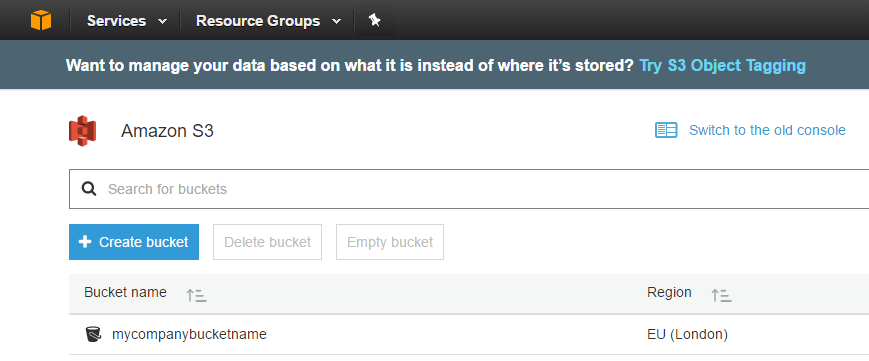
Task: Create a new bucket
Action: click(134, 242)
